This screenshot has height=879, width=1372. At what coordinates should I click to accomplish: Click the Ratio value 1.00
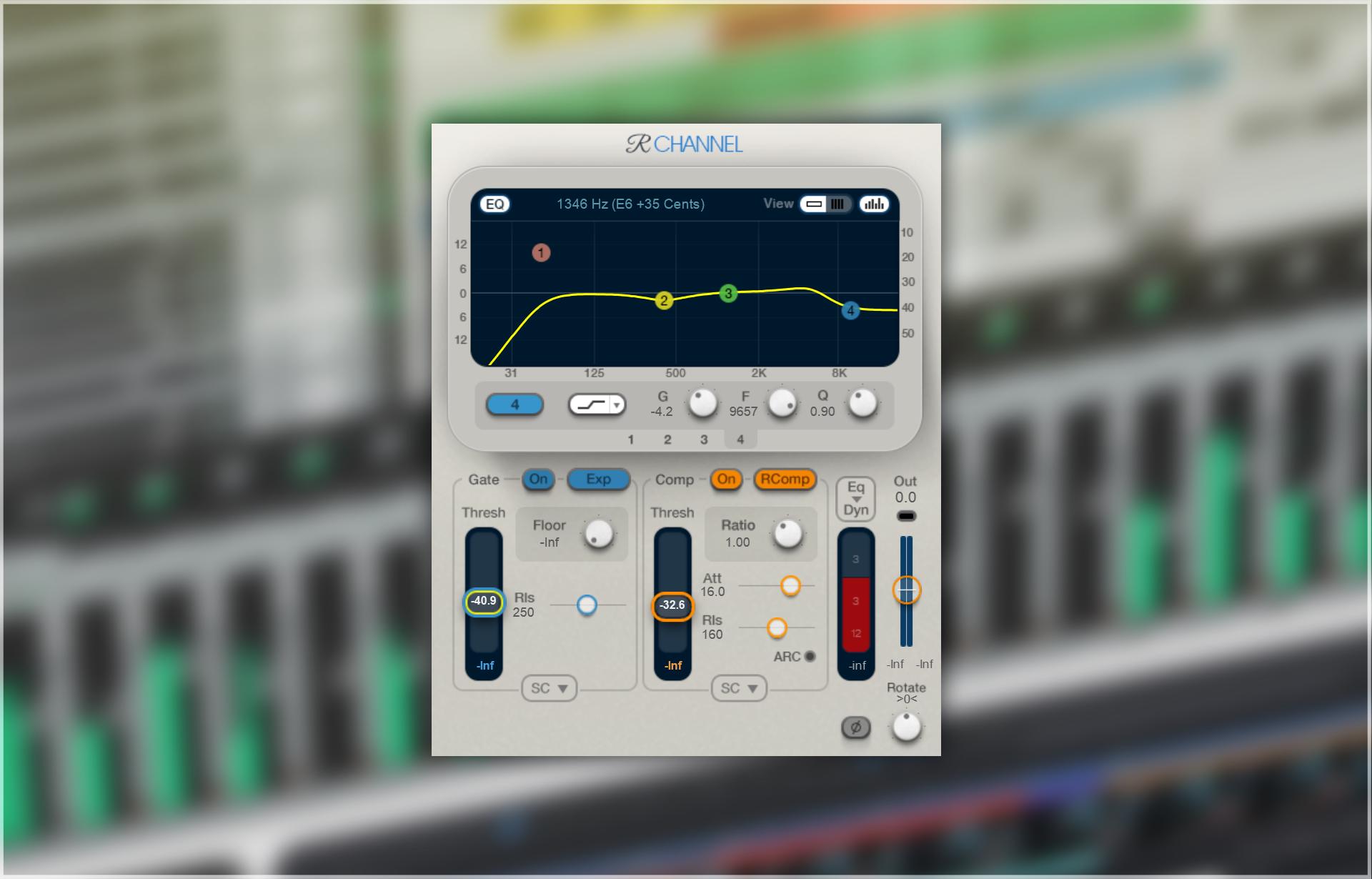click(737, 542)
